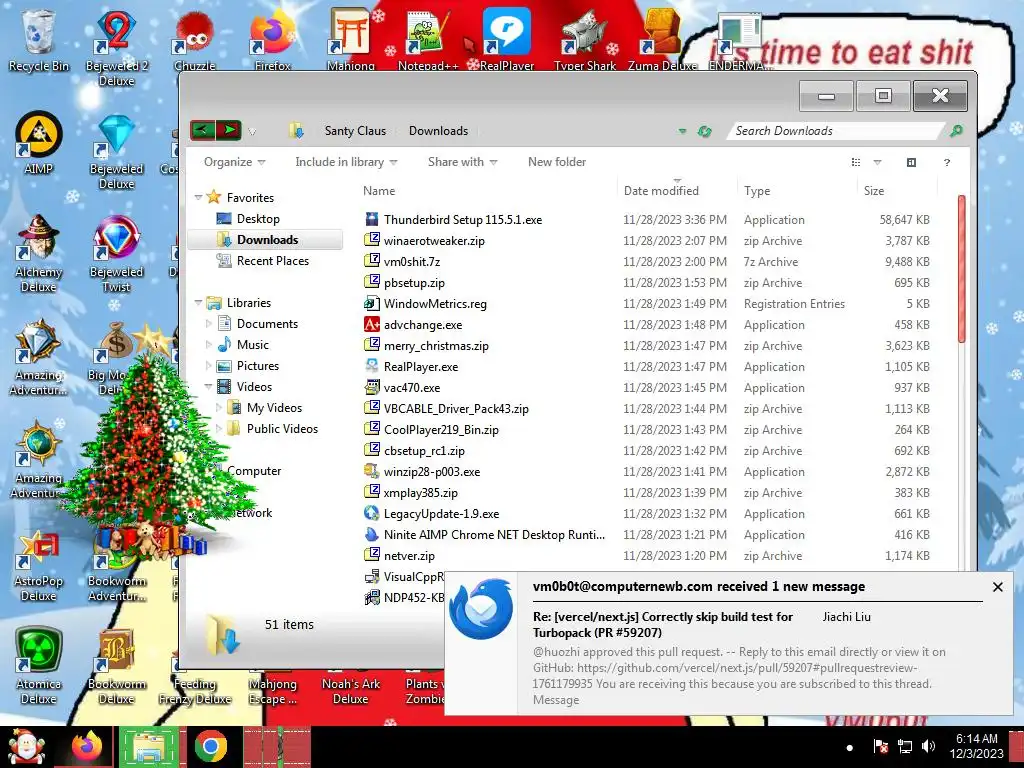Select Thunderbird Setup 115.5.1.exe file
Image resolution: width=1024 pixels, height=768 pixels.
click(x=462, y=219)
